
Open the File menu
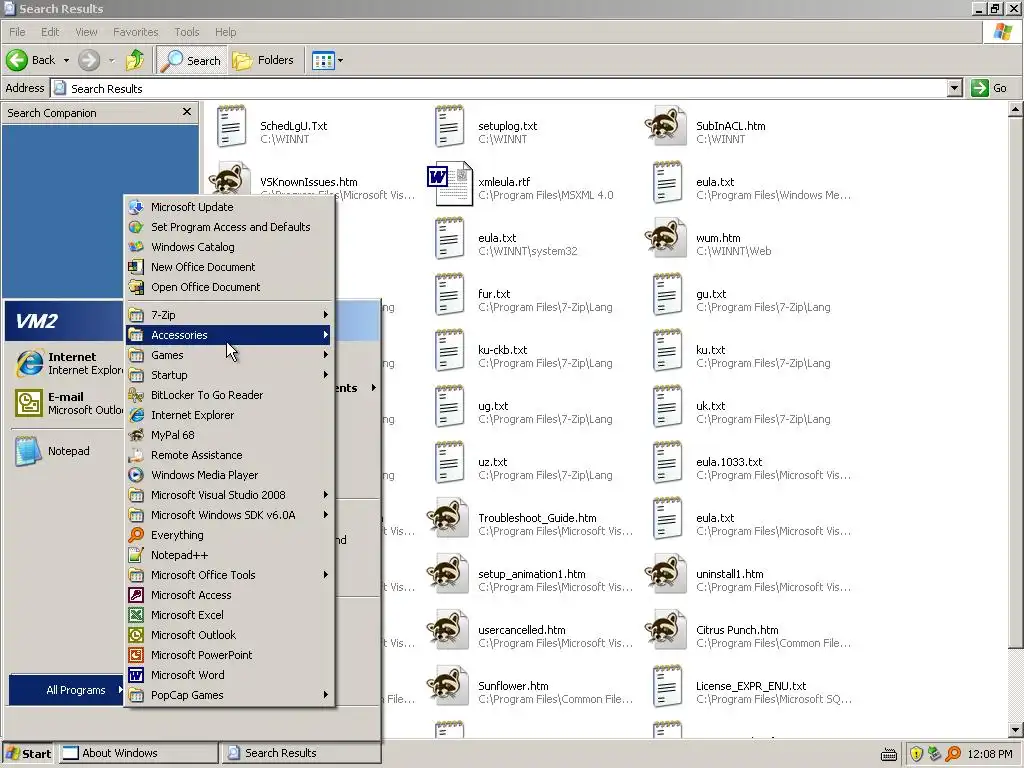point(17,32)
